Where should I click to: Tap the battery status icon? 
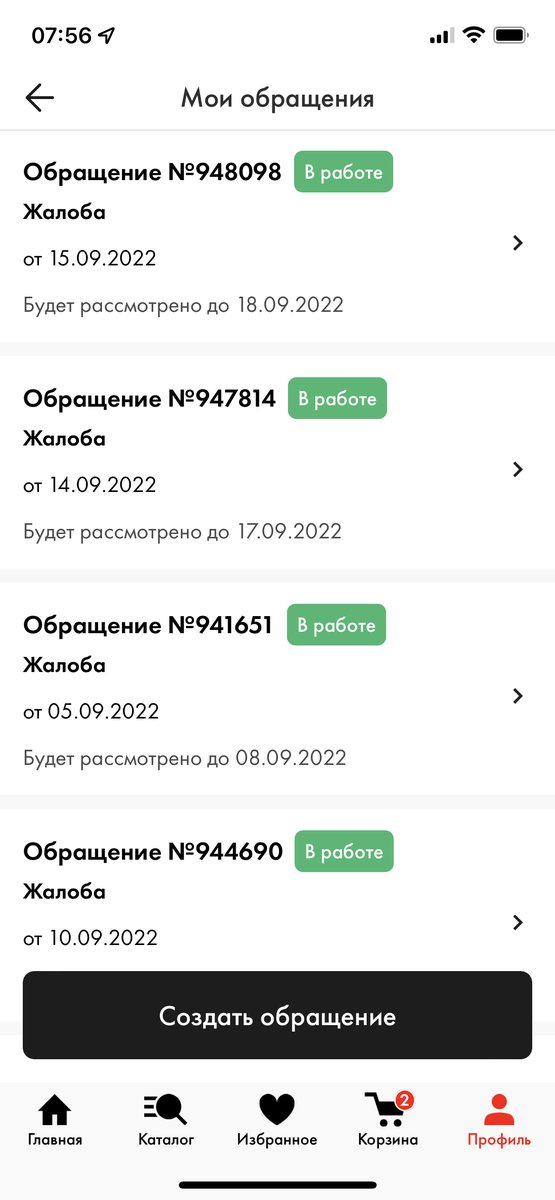[x=512, y=35]
